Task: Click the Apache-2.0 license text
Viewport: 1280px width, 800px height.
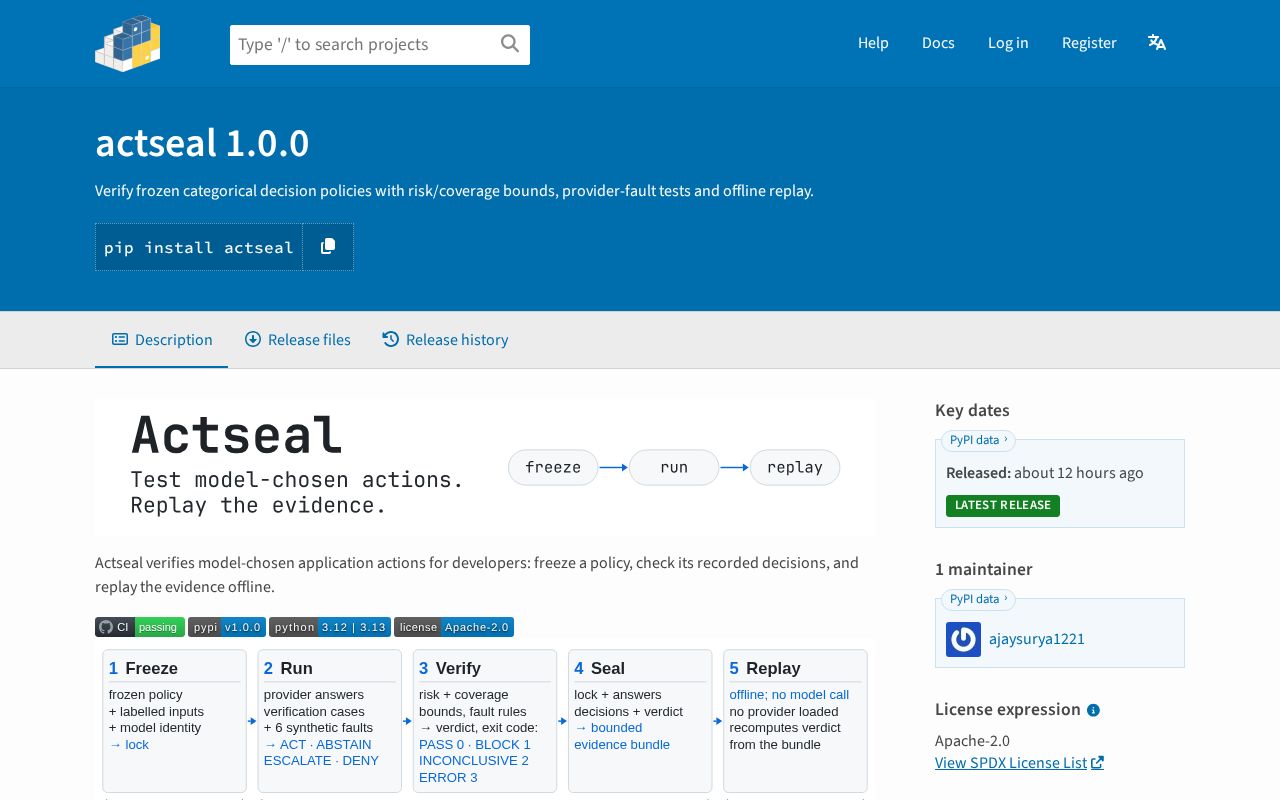Action: tap(972, 741)
